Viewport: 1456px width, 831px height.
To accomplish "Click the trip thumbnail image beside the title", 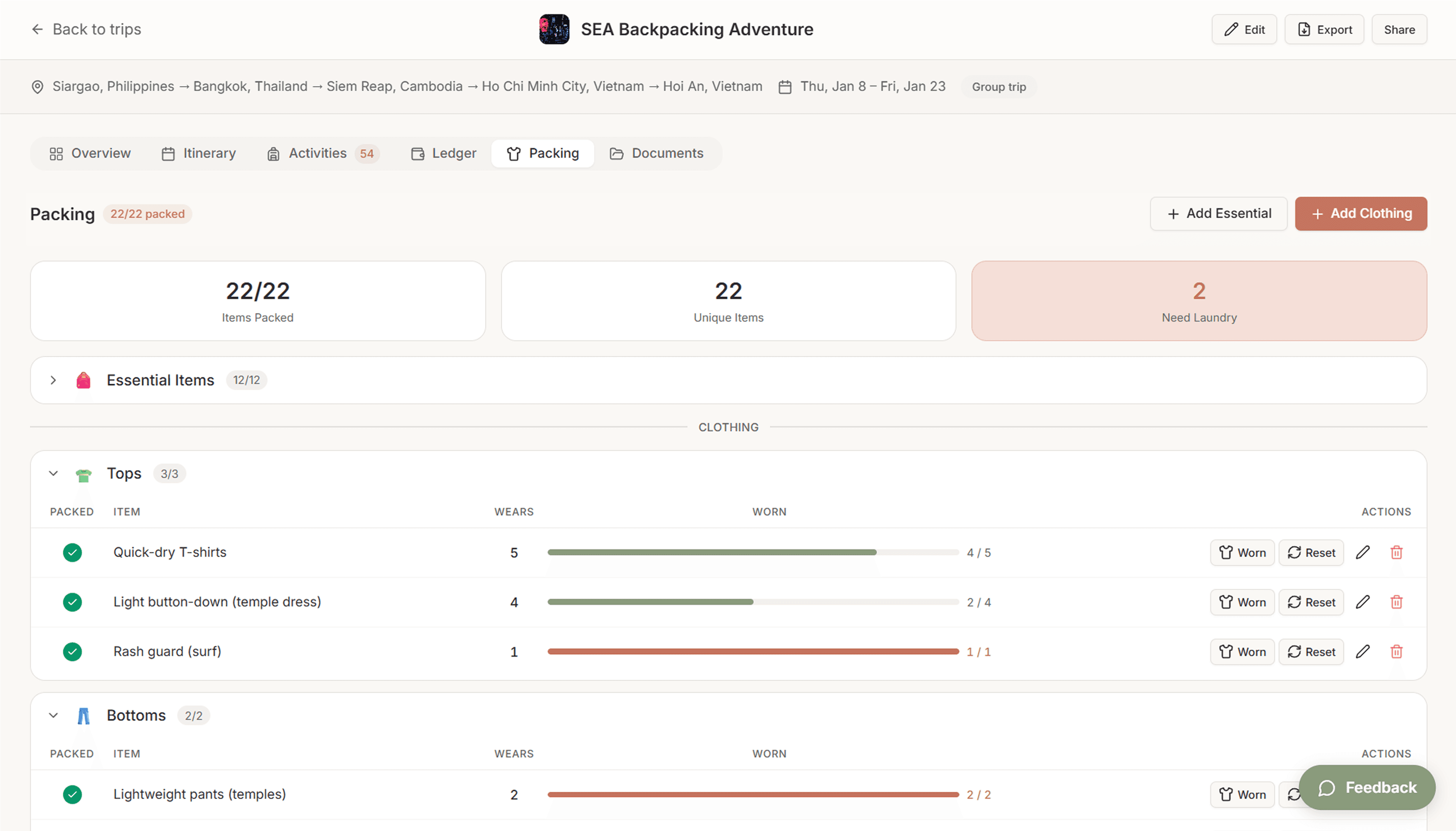I will click(554, 29).
